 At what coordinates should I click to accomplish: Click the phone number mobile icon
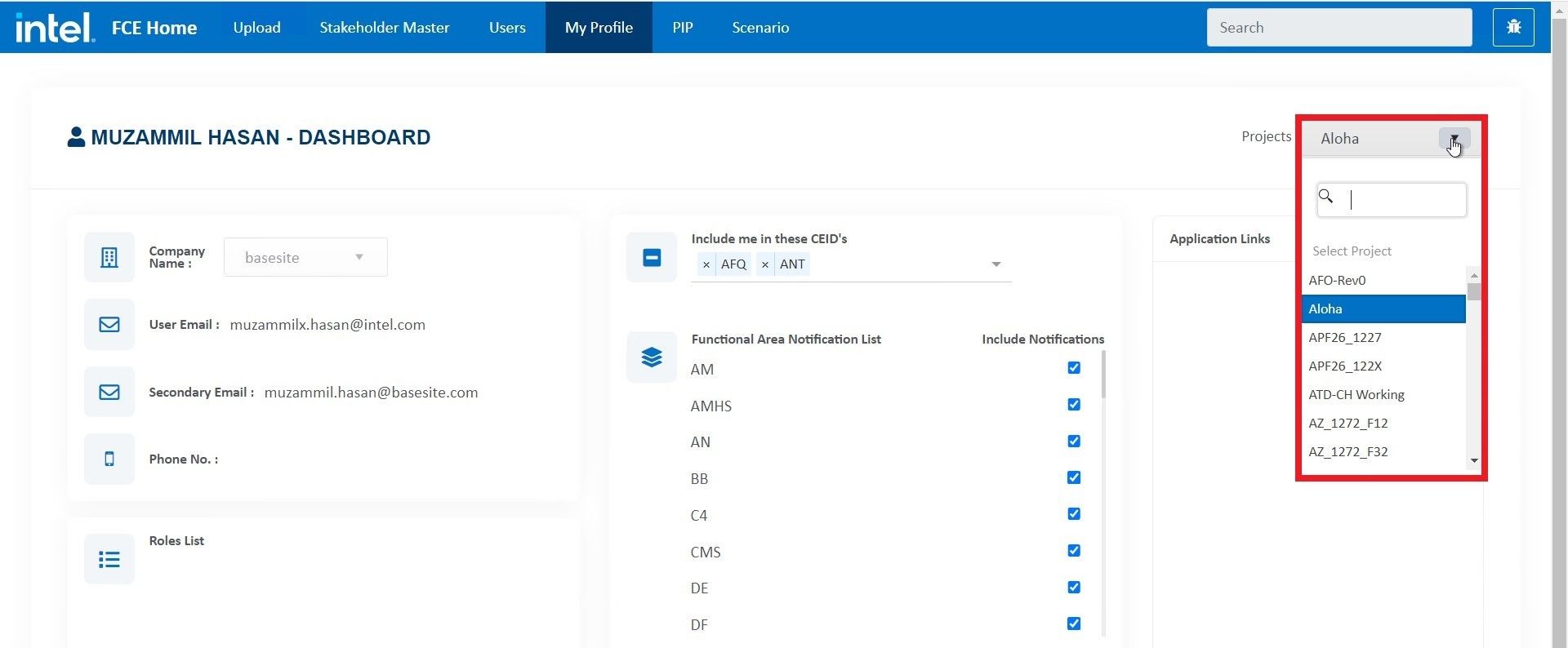click(109, 459)
